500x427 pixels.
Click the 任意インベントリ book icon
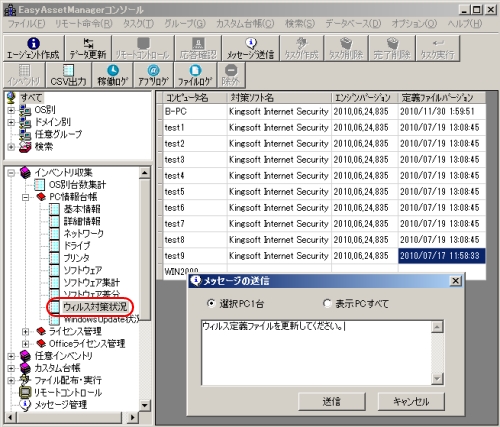[25, 356]
